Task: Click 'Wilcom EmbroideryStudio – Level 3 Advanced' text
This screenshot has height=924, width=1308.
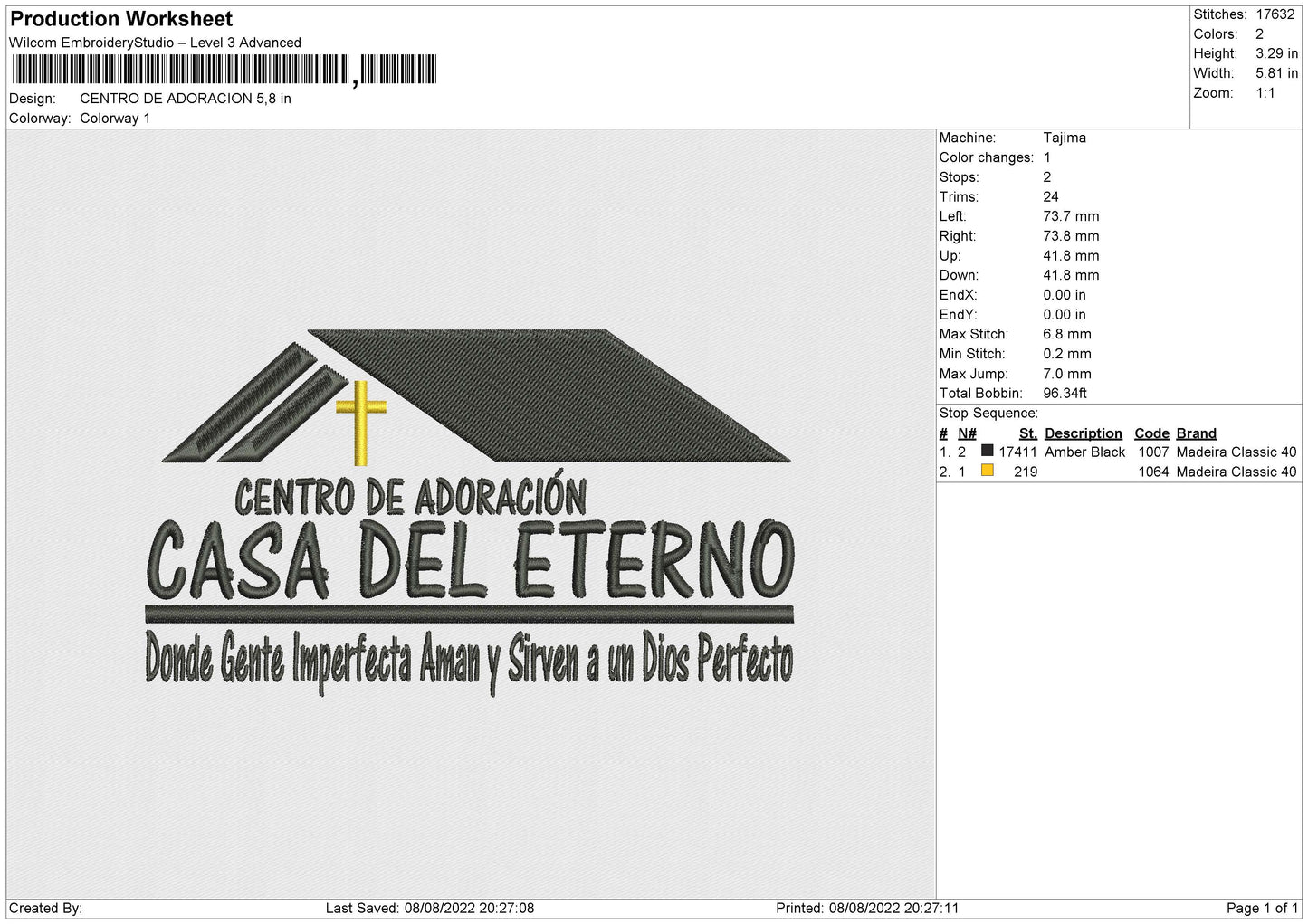Action: point(155,43)
